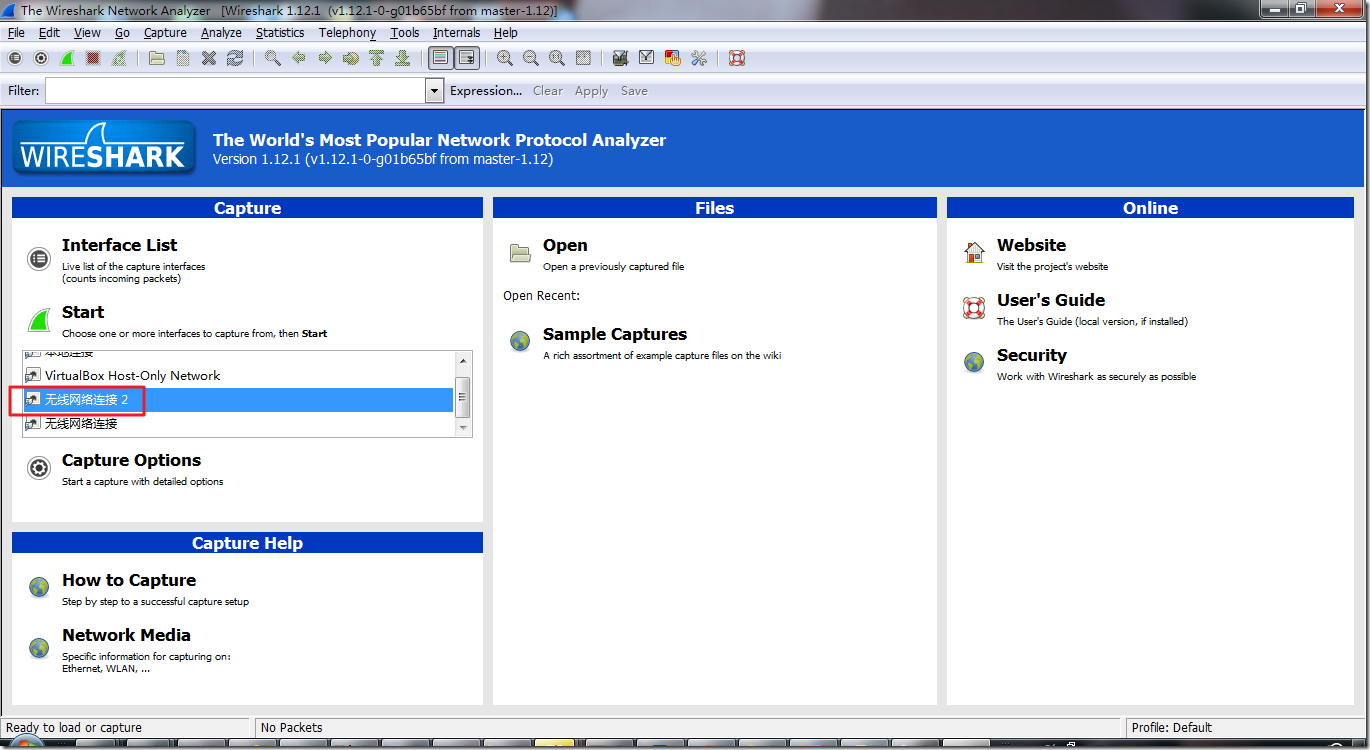The width and height of the screenshot is (1370, 750).
Task: Click the Save filter button
Action: (x=634, y=91)
